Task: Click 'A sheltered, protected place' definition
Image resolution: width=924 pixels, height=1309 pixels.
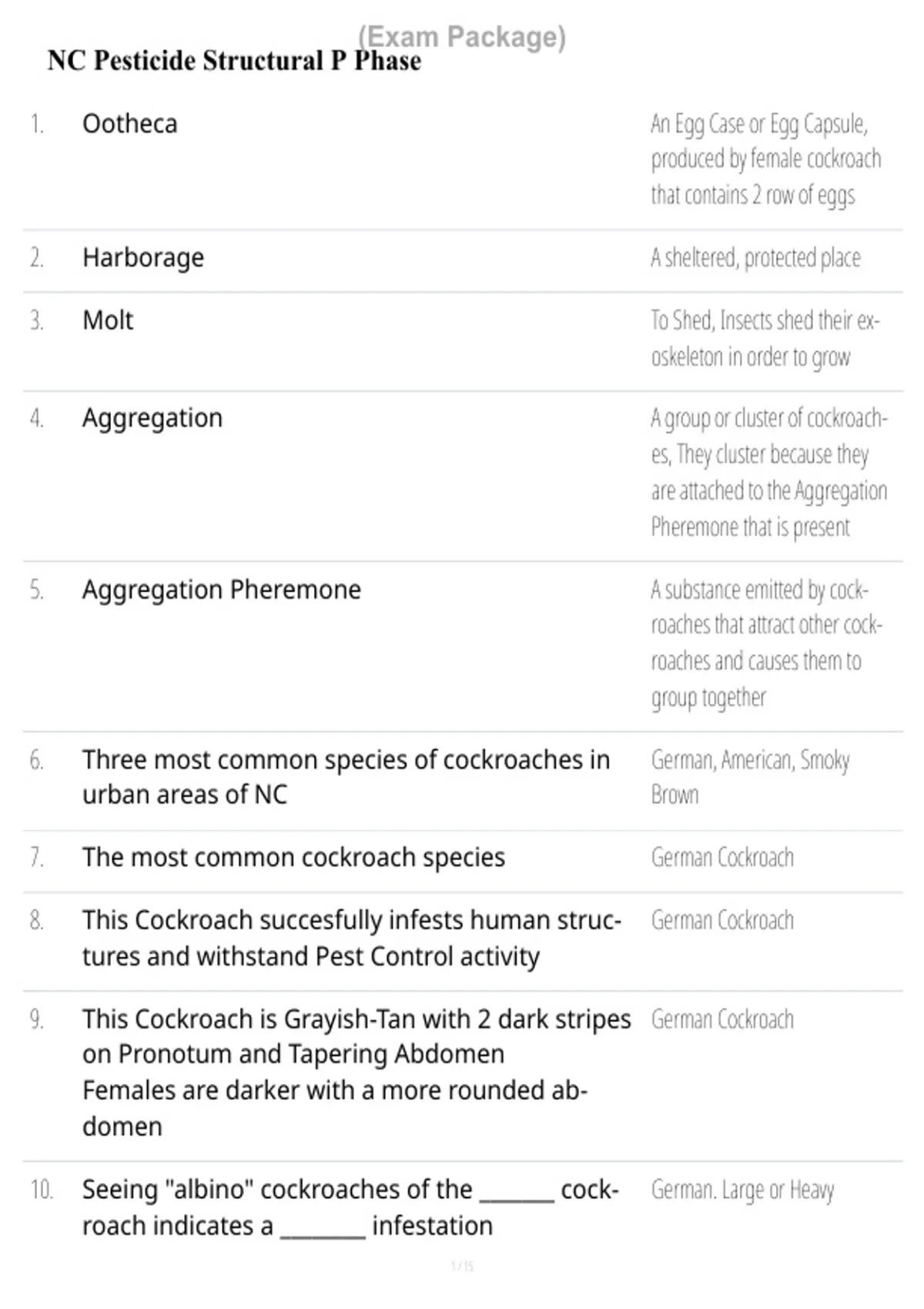Action: point(755,258)
